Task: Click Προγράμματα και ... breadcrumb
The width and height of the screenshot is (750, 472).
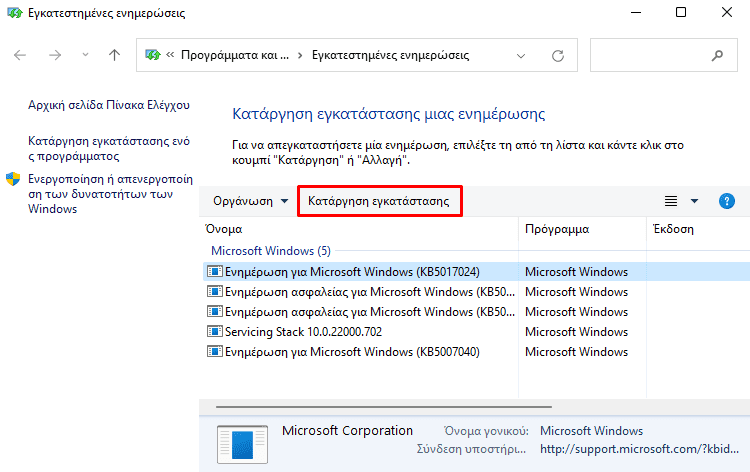Action: tap(235, 55)
